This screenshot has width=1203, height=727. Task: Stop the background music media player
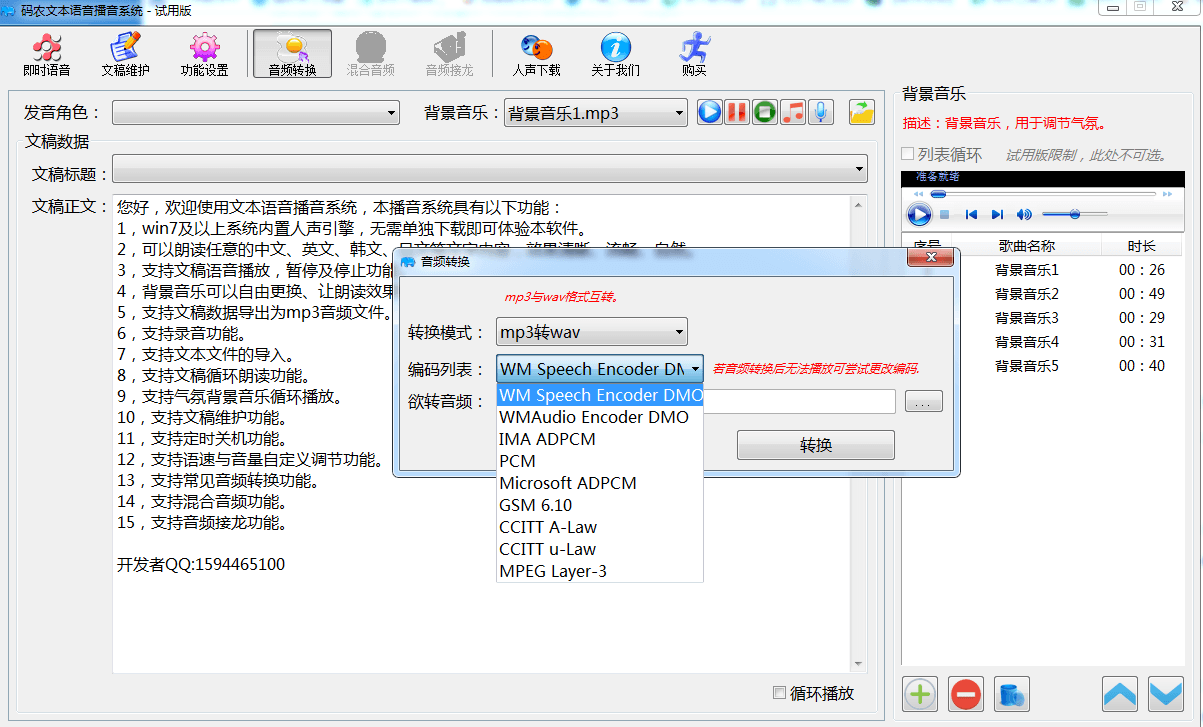(x=945, y=214)
